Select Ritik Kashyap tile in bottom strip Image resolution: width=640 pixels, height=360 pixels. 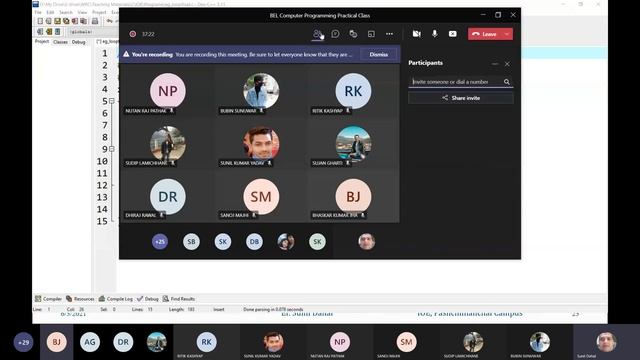pyautogui.click(x=207, y=342)
